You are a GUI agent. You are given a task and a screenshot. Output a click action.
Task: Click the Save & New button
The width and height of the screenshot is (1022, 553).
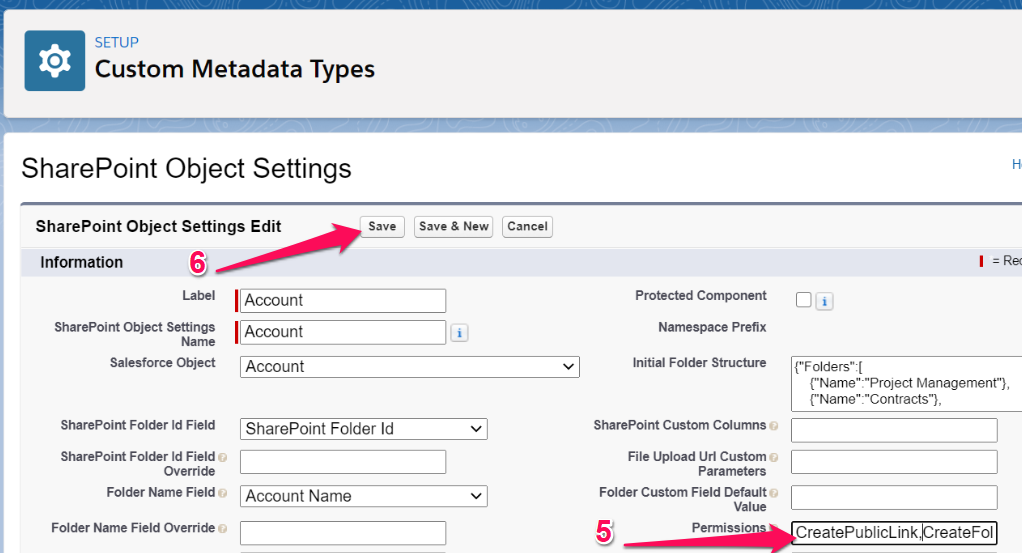tap(454, 226)
